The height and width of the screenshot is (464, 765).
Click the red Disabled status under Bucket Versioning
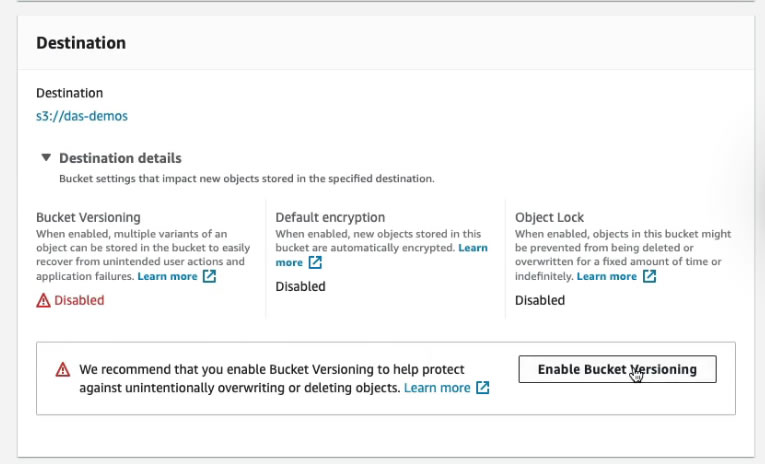pyautogui.click(x=79, y=300)
